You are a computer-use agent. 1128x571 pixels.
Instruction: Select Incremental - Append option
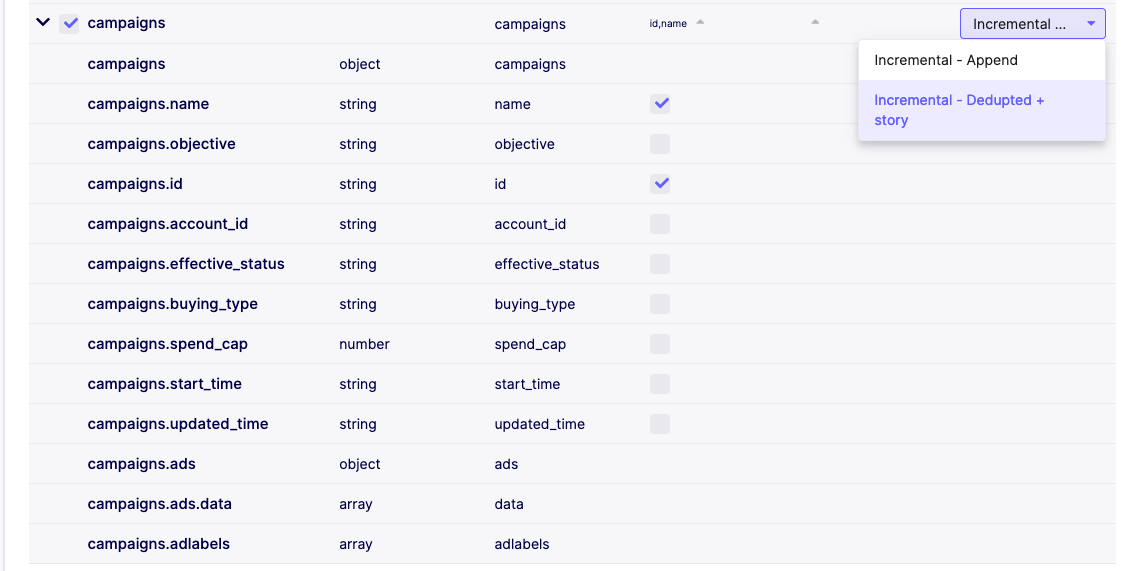coord(945,60)
